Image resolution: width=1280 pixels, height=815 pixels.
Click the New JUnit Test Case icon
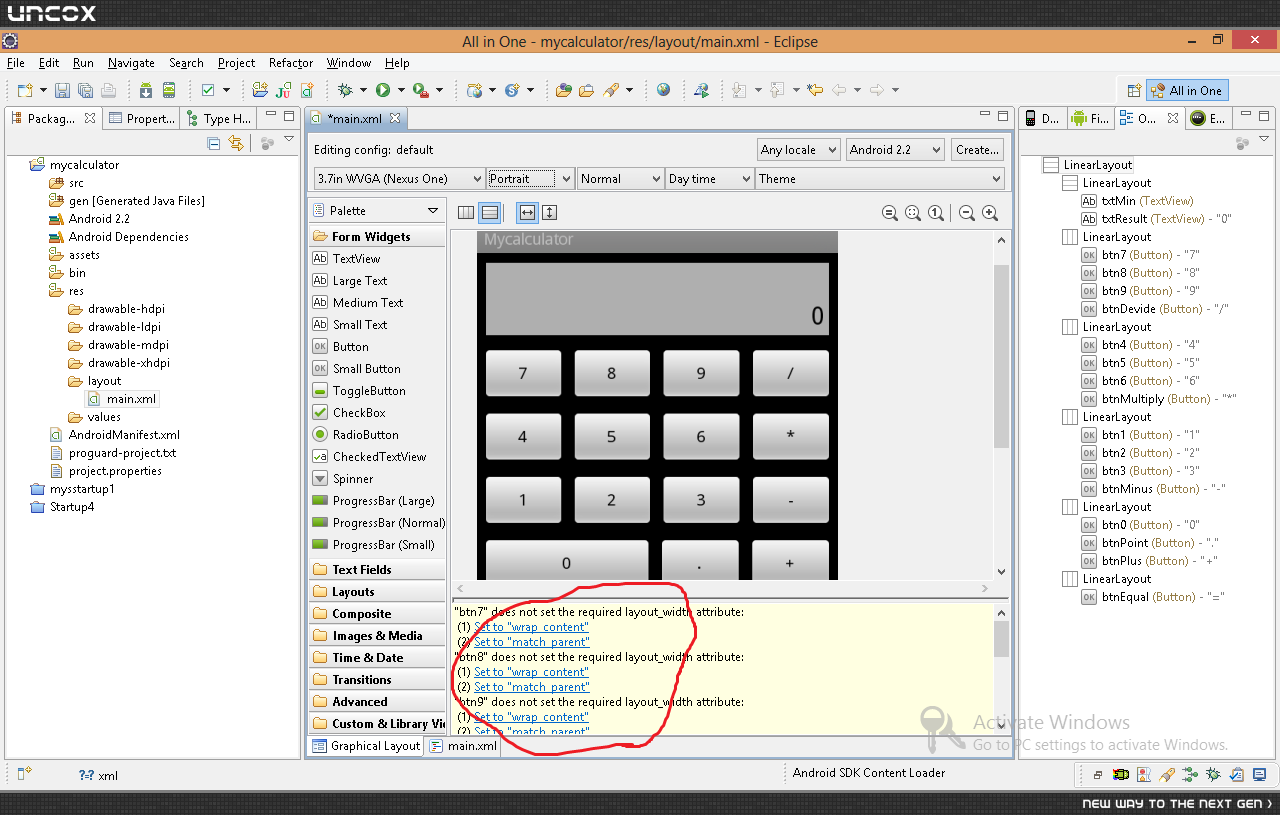283,90
